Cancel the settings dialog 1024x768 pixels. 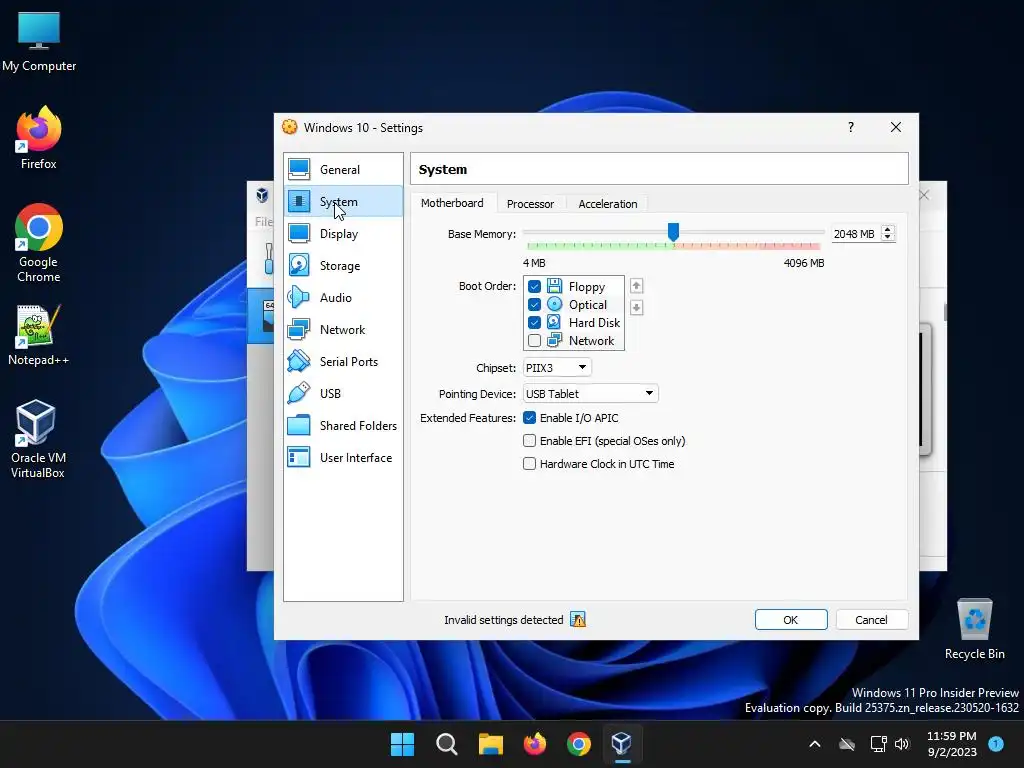871,620
